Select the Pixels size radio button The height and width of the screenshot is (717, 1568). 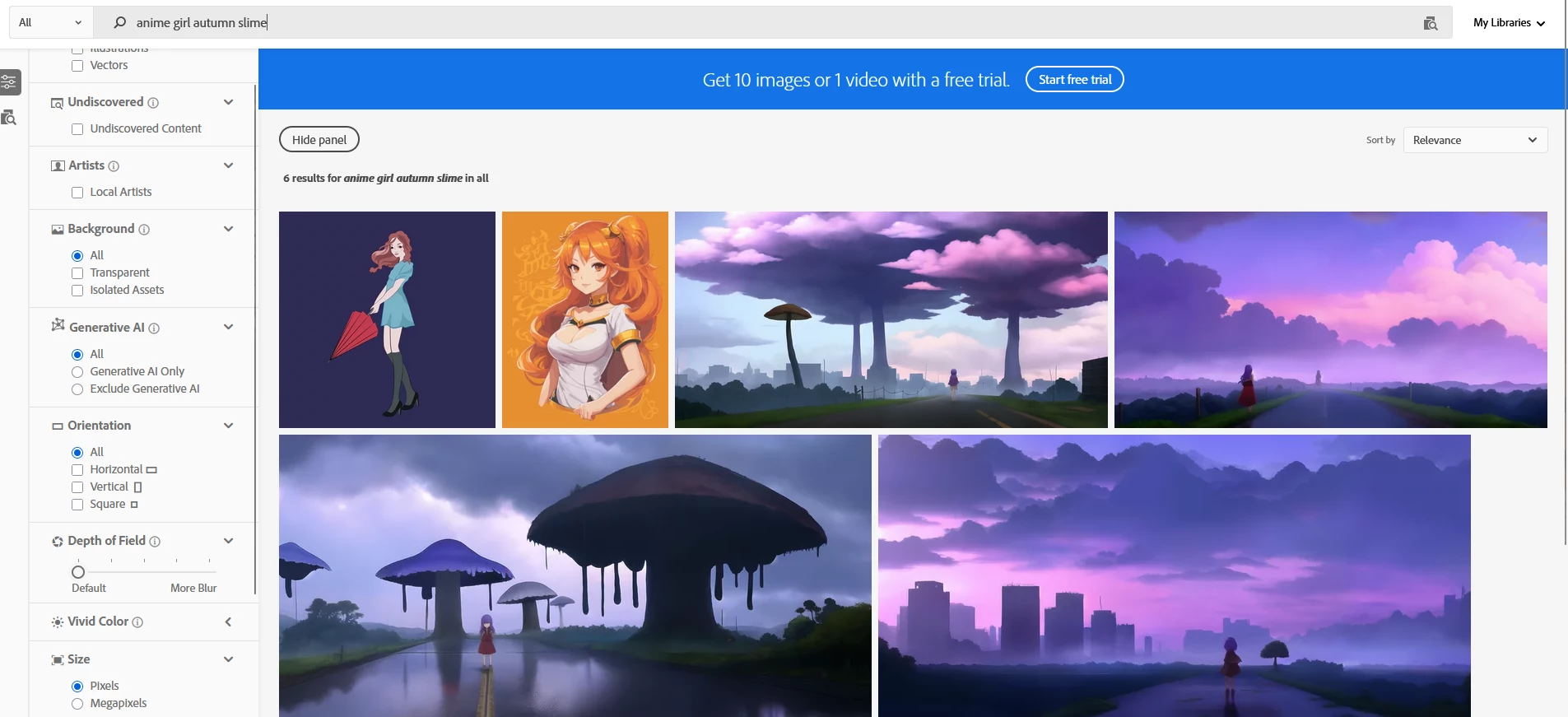[77, 687]
